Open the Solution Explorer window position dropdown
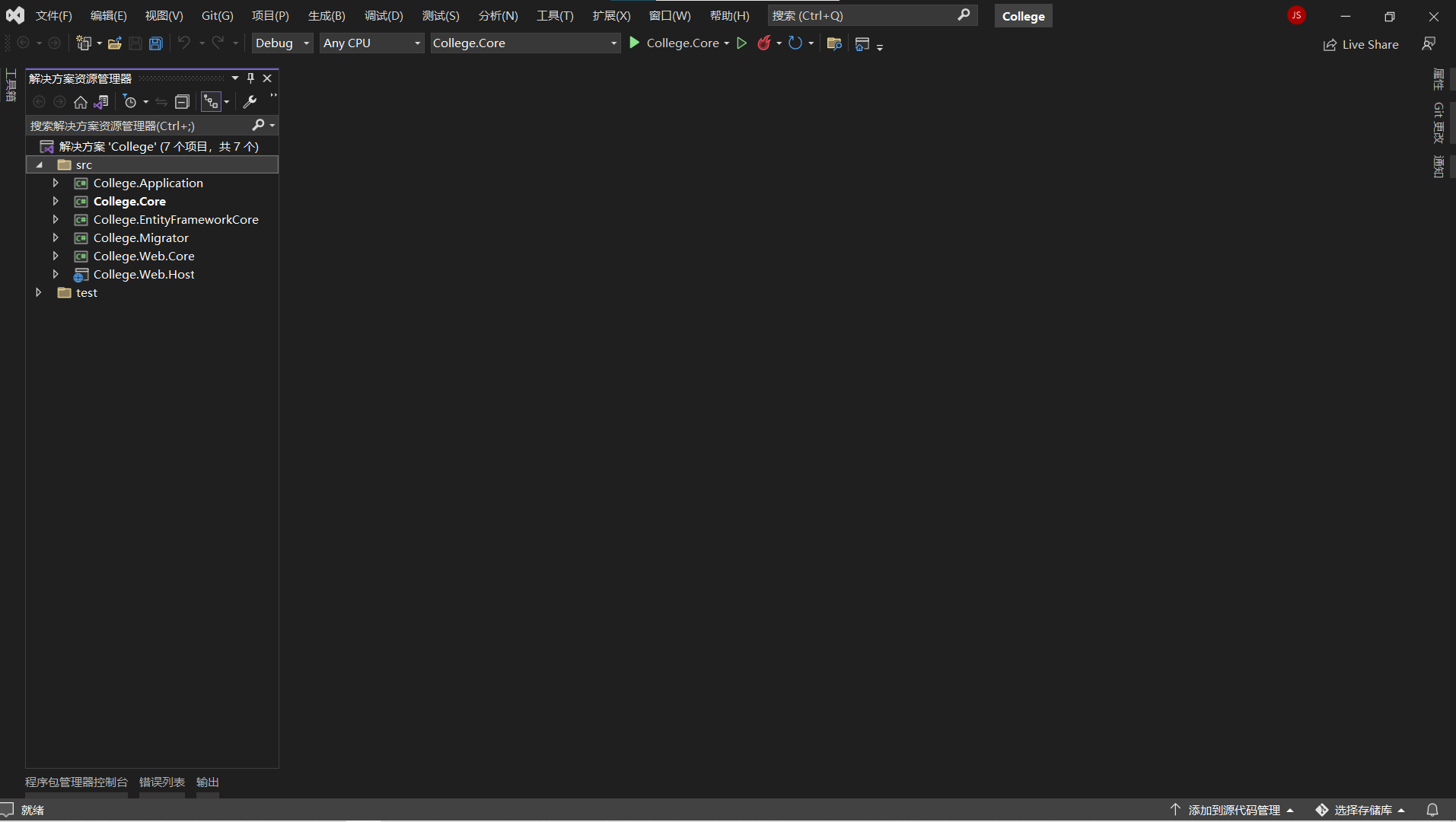Screen dimensions: 1456x822 tap(235, 78)
